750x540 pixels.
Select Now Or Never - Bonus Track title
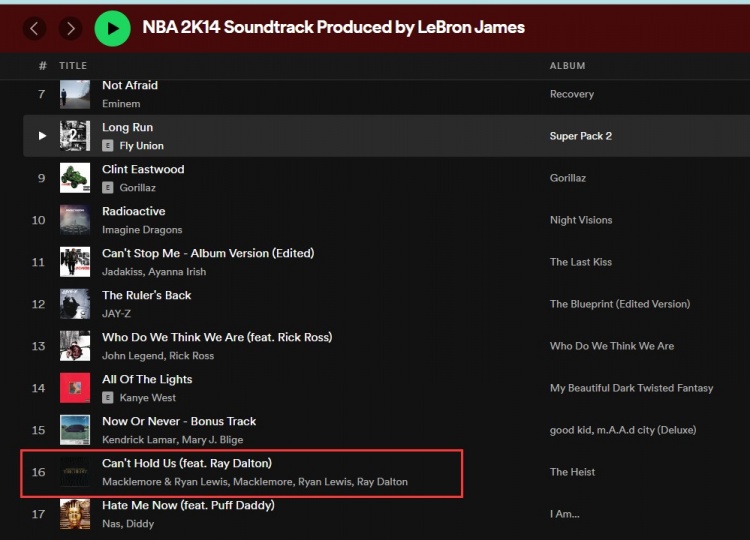179,421
